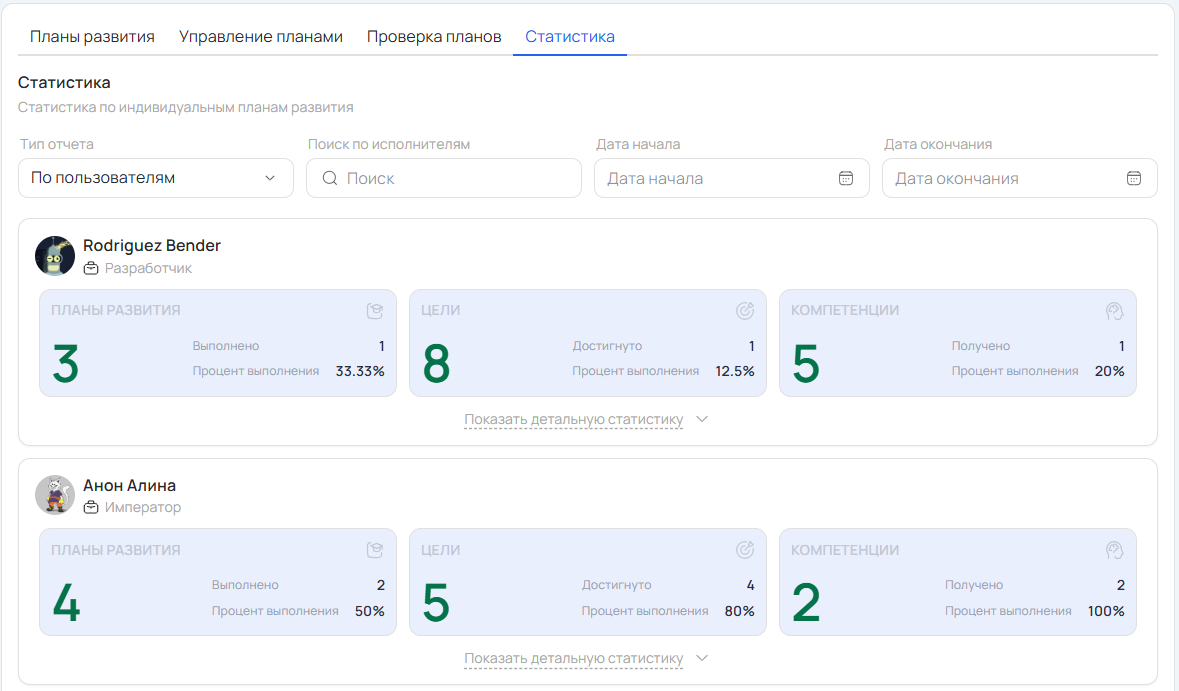1179x691 pixels.
Task: Open the Управление планами tab
Action: coord(261,37)
